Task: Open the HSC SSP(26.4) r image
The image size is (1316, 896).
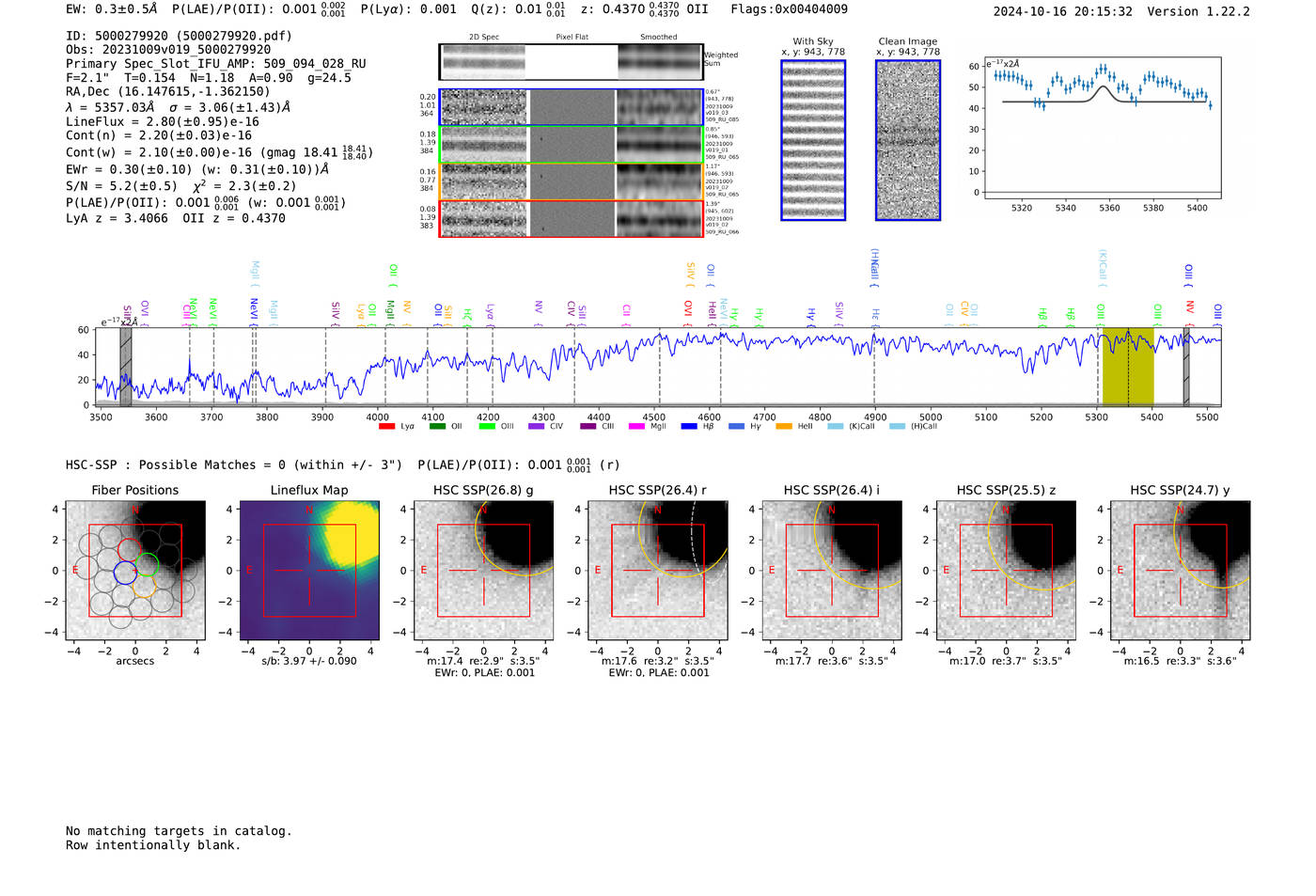Action: (658, 570)
